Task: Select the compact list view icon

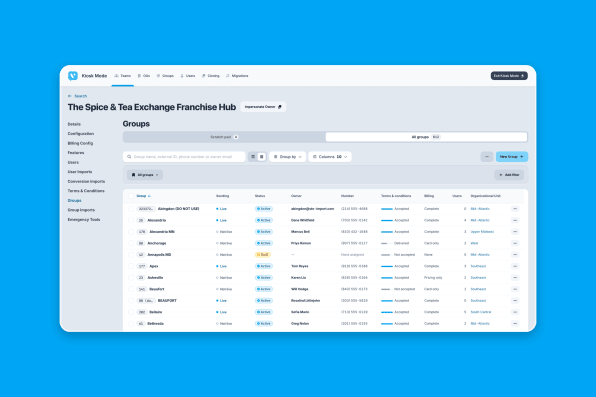Action: (253, 157)
